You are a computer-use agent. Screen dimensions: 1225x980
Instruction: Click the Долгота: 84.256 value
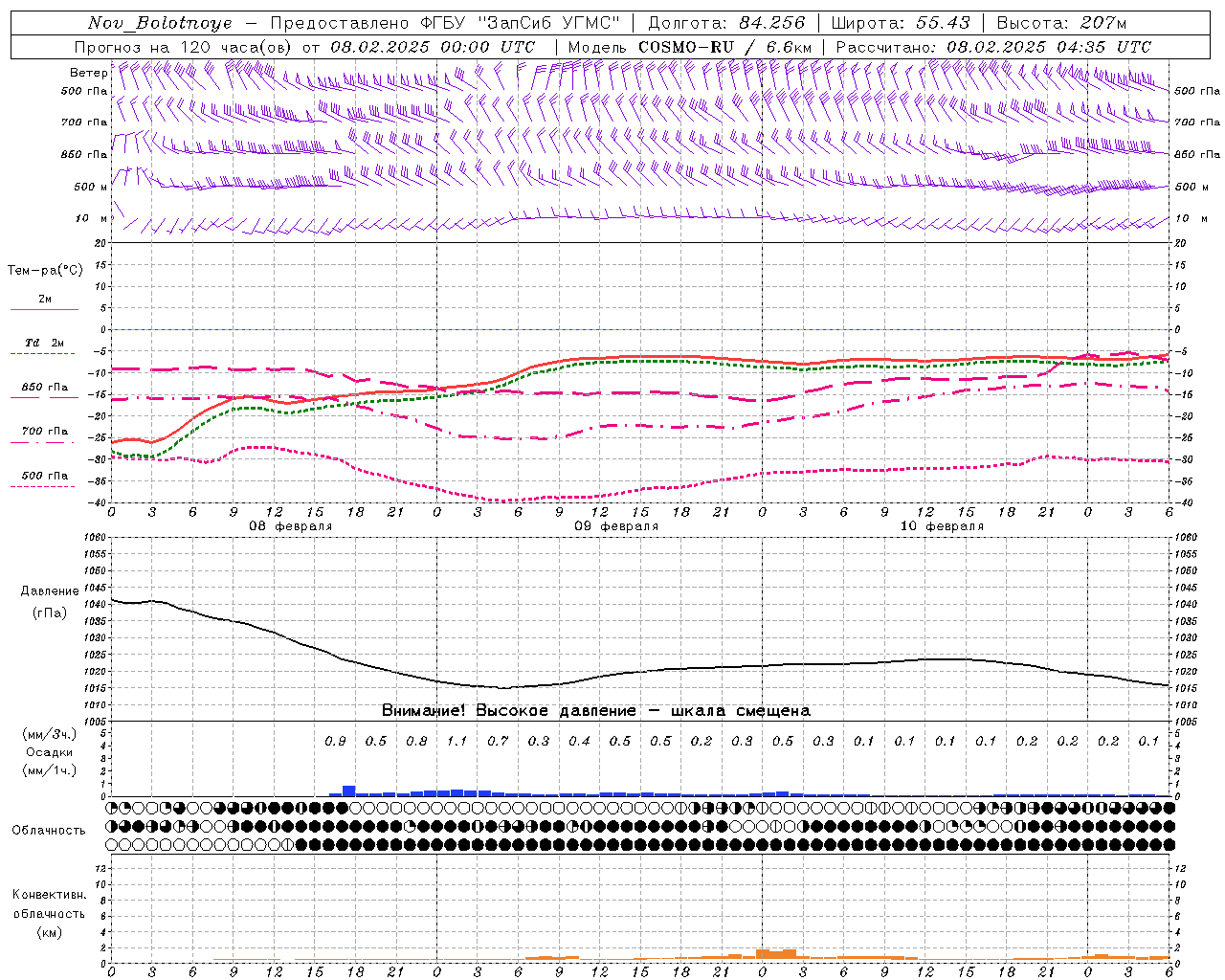(x=727, y=23)
